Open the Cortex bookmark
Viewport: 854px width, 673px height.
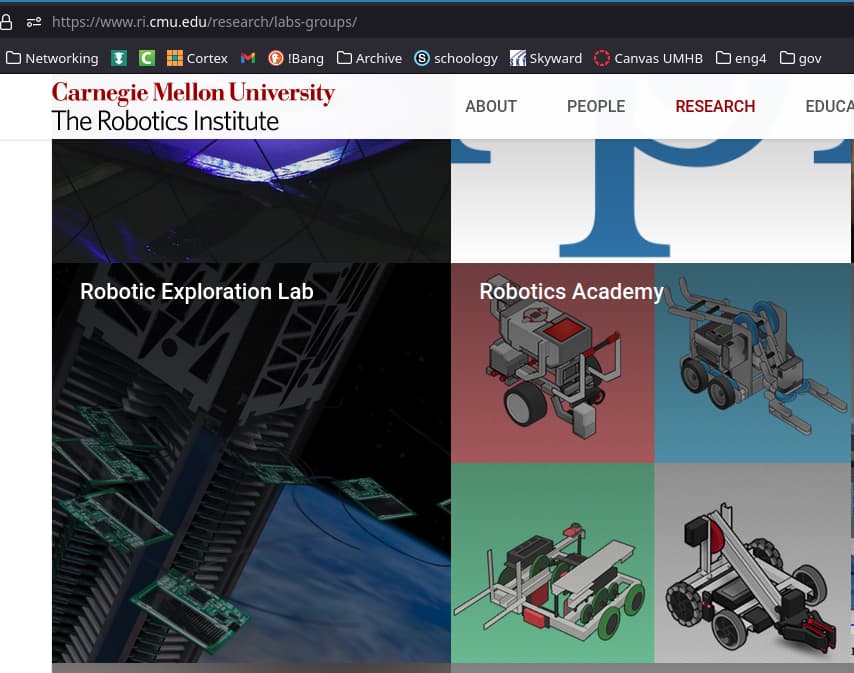(197, 58)
